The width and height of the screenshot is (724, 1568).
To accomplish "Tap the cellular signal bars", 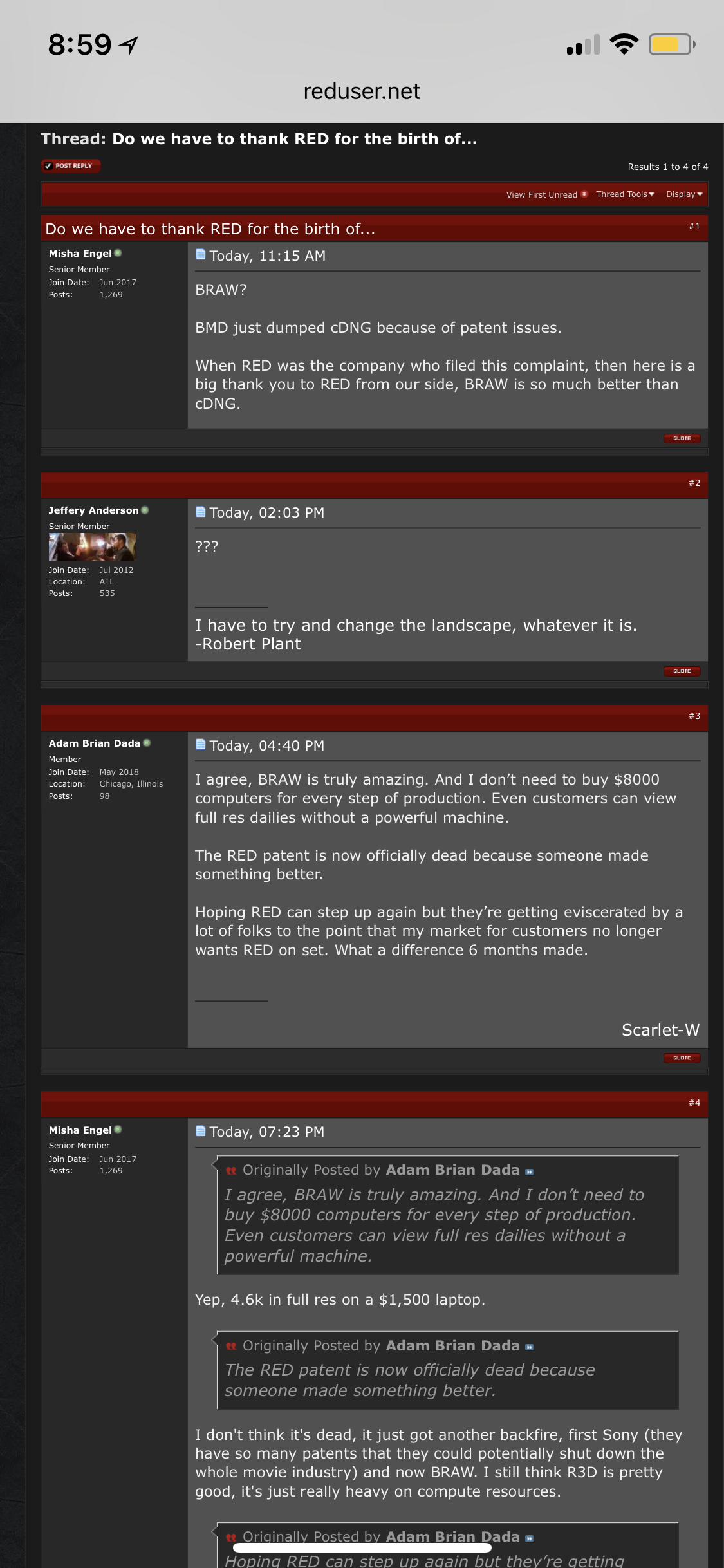I will (x=583, y=44).
